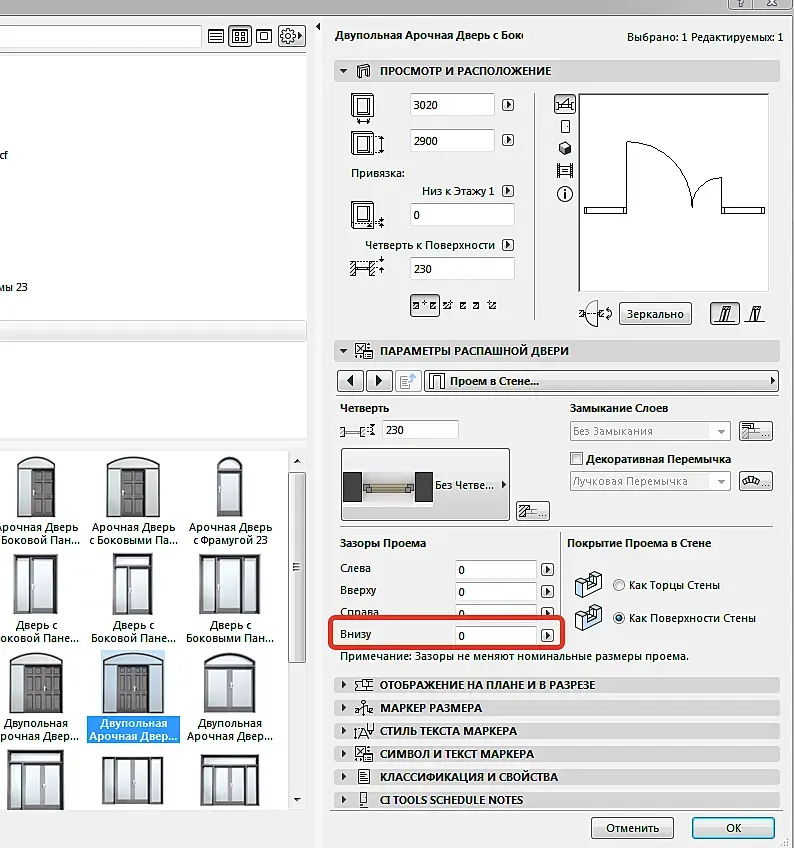
Task: Click arrow beside Внизу gap field
Action: [547, 635]
